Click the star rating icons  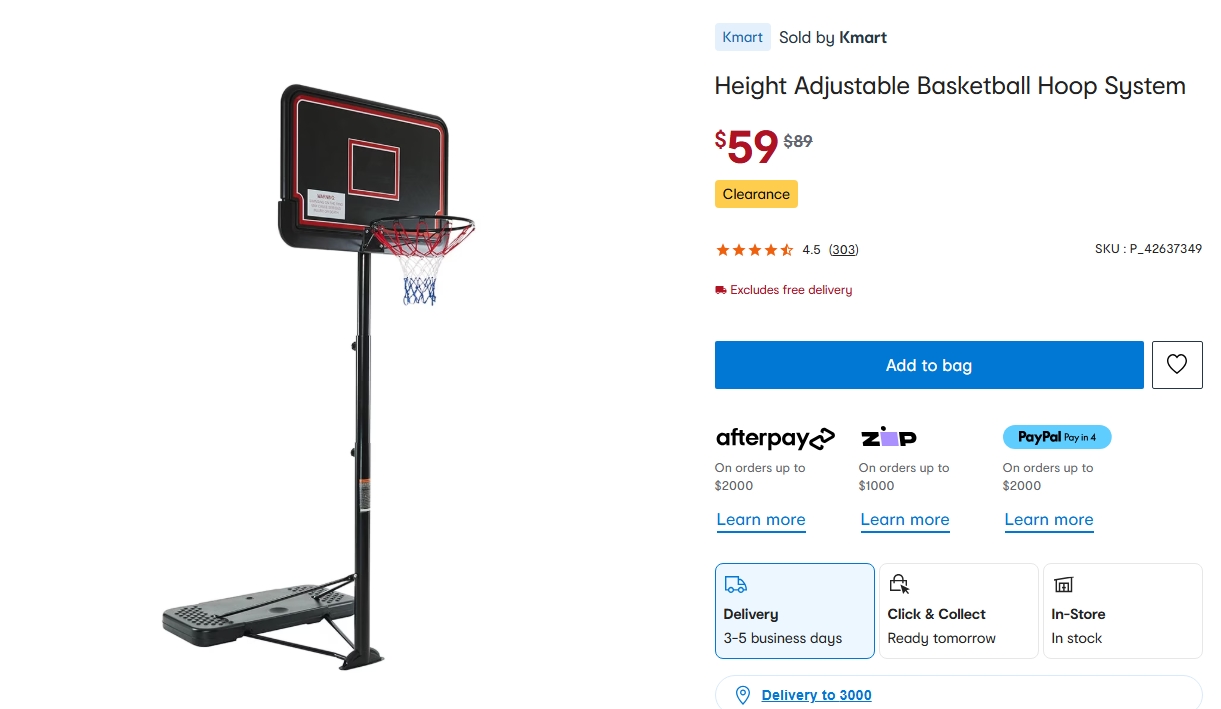coord(755,250)
